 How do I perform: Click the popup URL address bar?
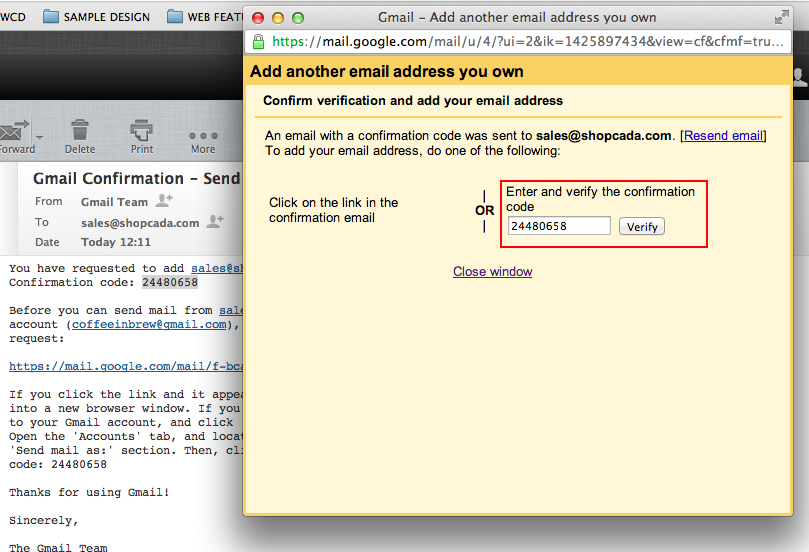(x=518, y=41)
